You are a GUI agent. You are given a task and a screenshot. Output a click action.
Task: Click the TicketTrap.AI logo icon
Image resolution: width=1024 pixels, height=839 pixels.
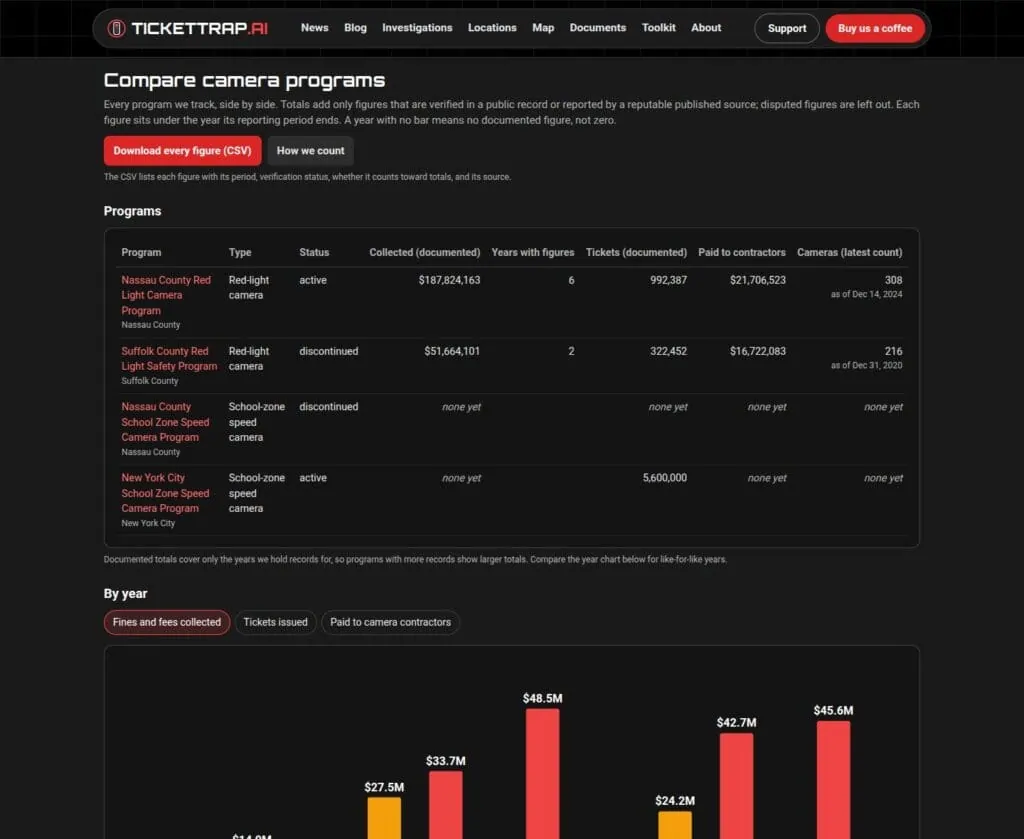[116, 28]
